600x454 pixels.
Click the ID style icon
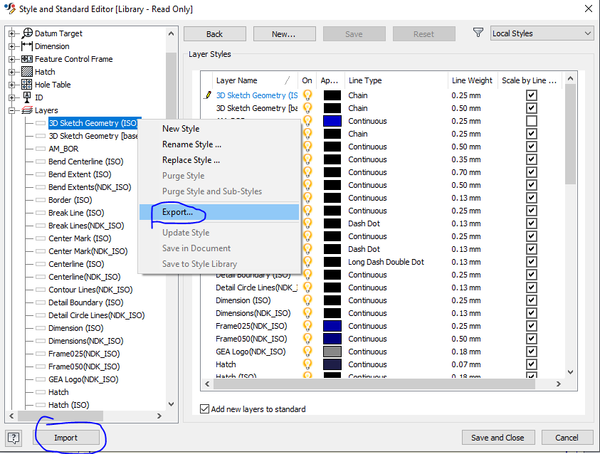click(27, 97)
